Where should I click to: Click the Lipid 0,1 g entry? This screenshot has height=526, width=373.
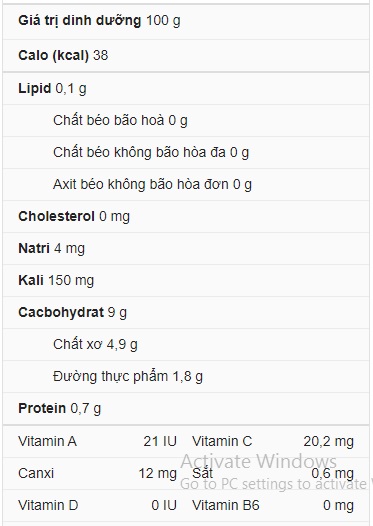(x=186, y=89)
